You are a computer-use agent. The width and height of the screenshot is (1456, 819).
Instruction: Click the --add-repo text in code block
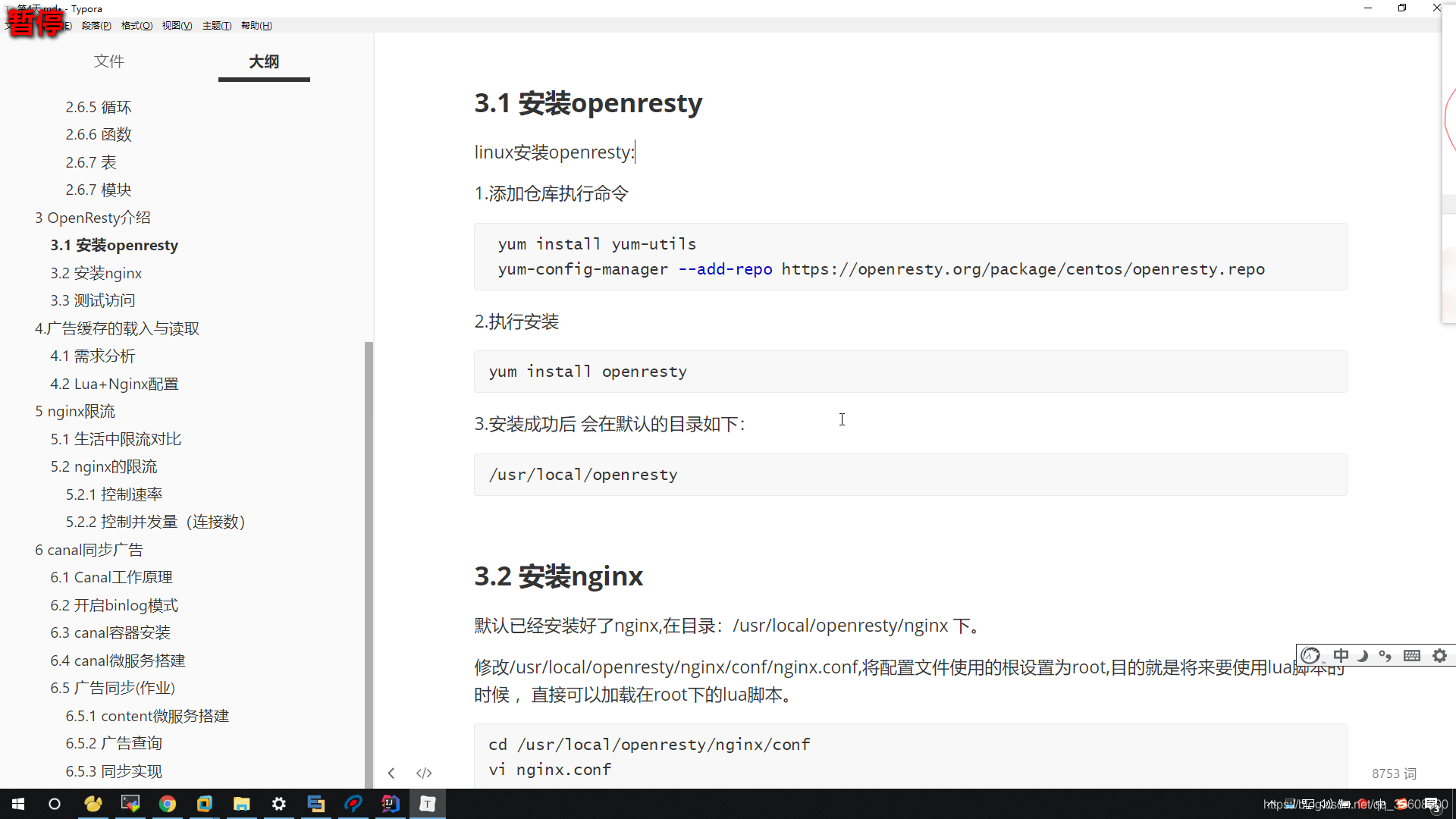(x=725, y=269)
